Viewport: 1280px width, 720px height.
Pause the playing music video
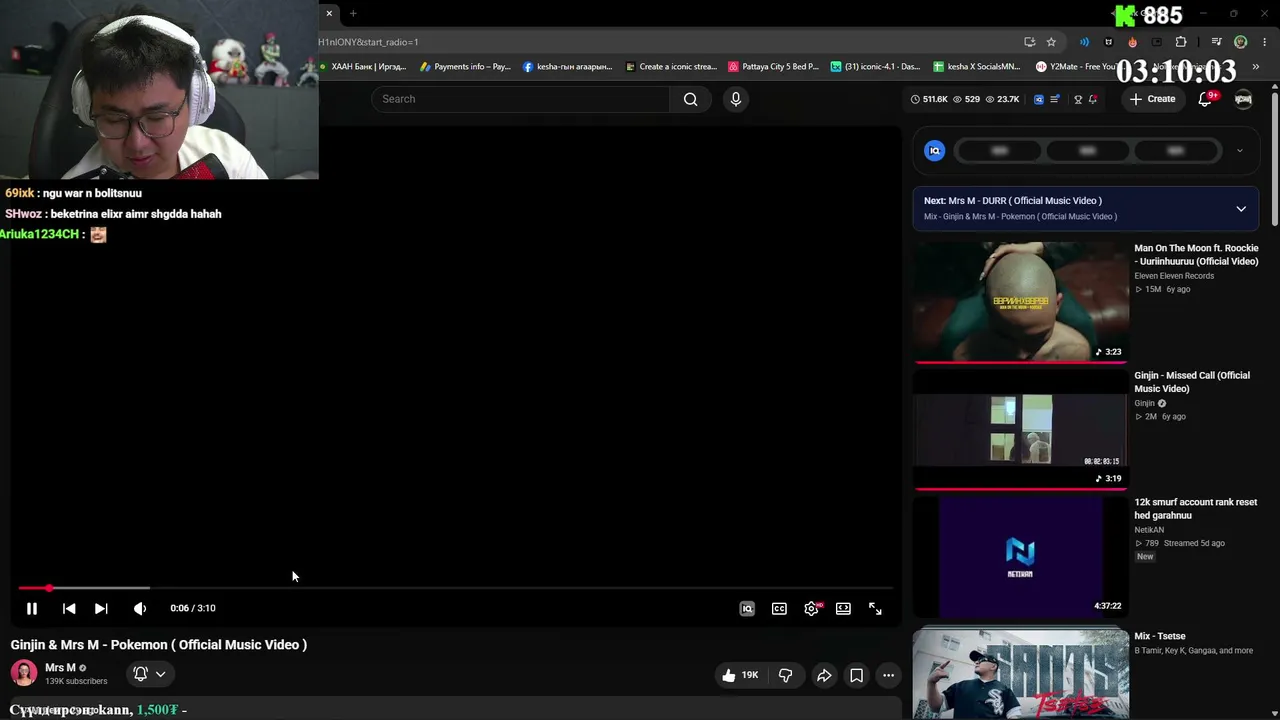coord(32,608)
